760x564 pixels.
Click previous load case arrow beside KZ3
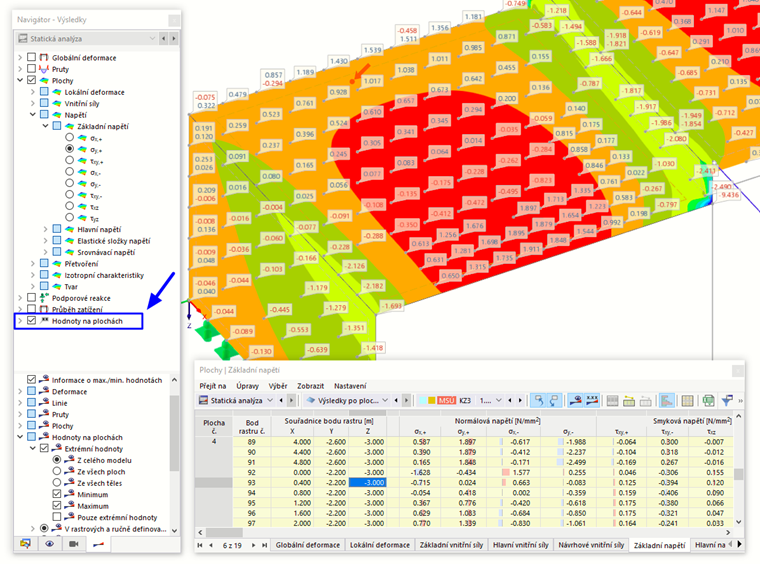click(510, 400)
